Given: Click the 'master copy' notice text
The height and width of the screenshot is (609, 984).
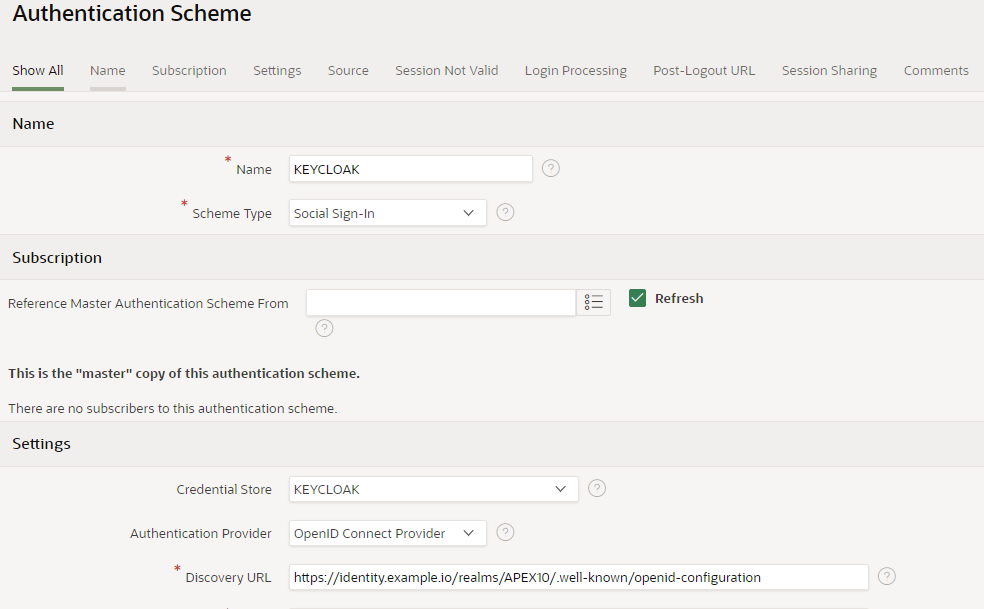Looking at the screenshot, I should point(184,373).
